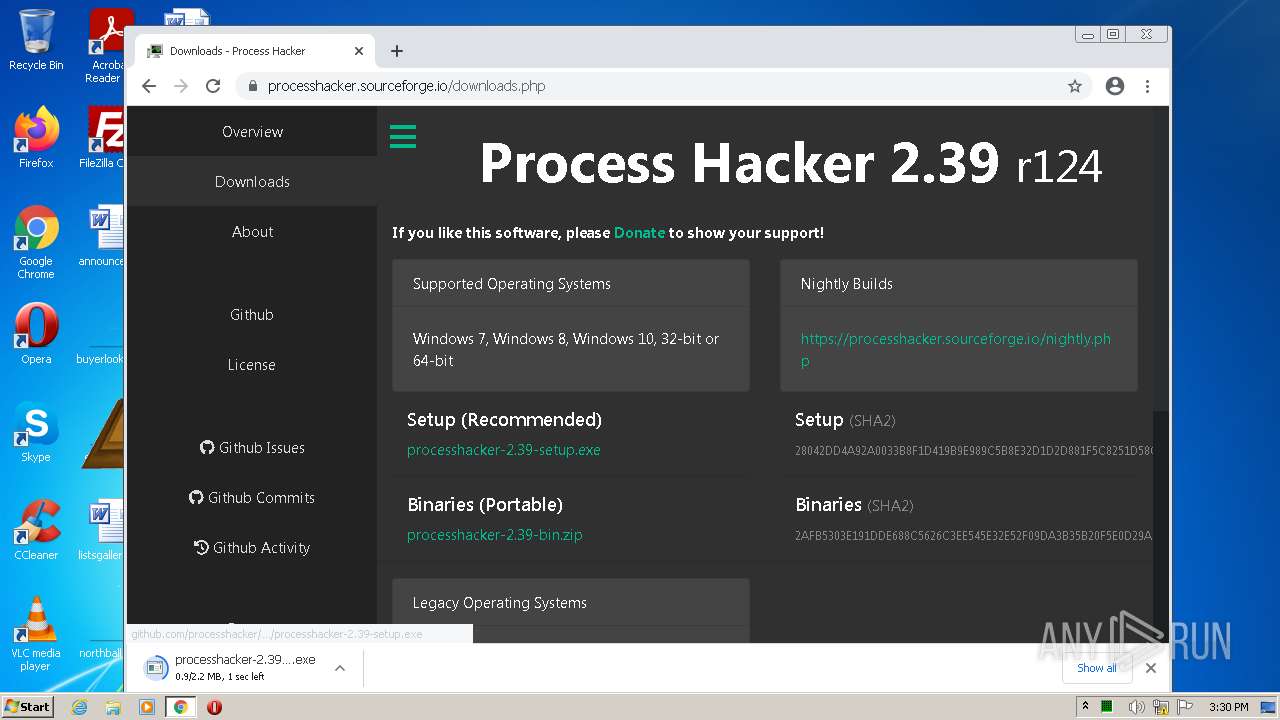Open Chrome's three-dot menu
1280x720 pixels.
(x=1148, y=86)
